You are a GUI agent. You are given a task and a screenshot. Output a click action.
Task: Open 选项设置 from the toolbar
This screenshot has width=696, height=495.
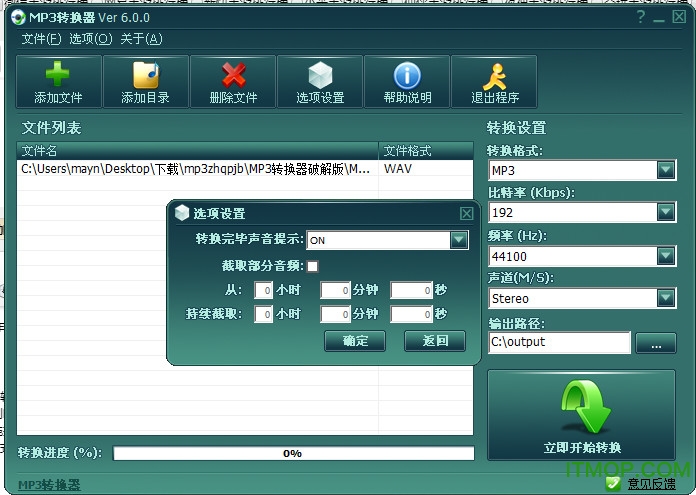coord(320,81)
